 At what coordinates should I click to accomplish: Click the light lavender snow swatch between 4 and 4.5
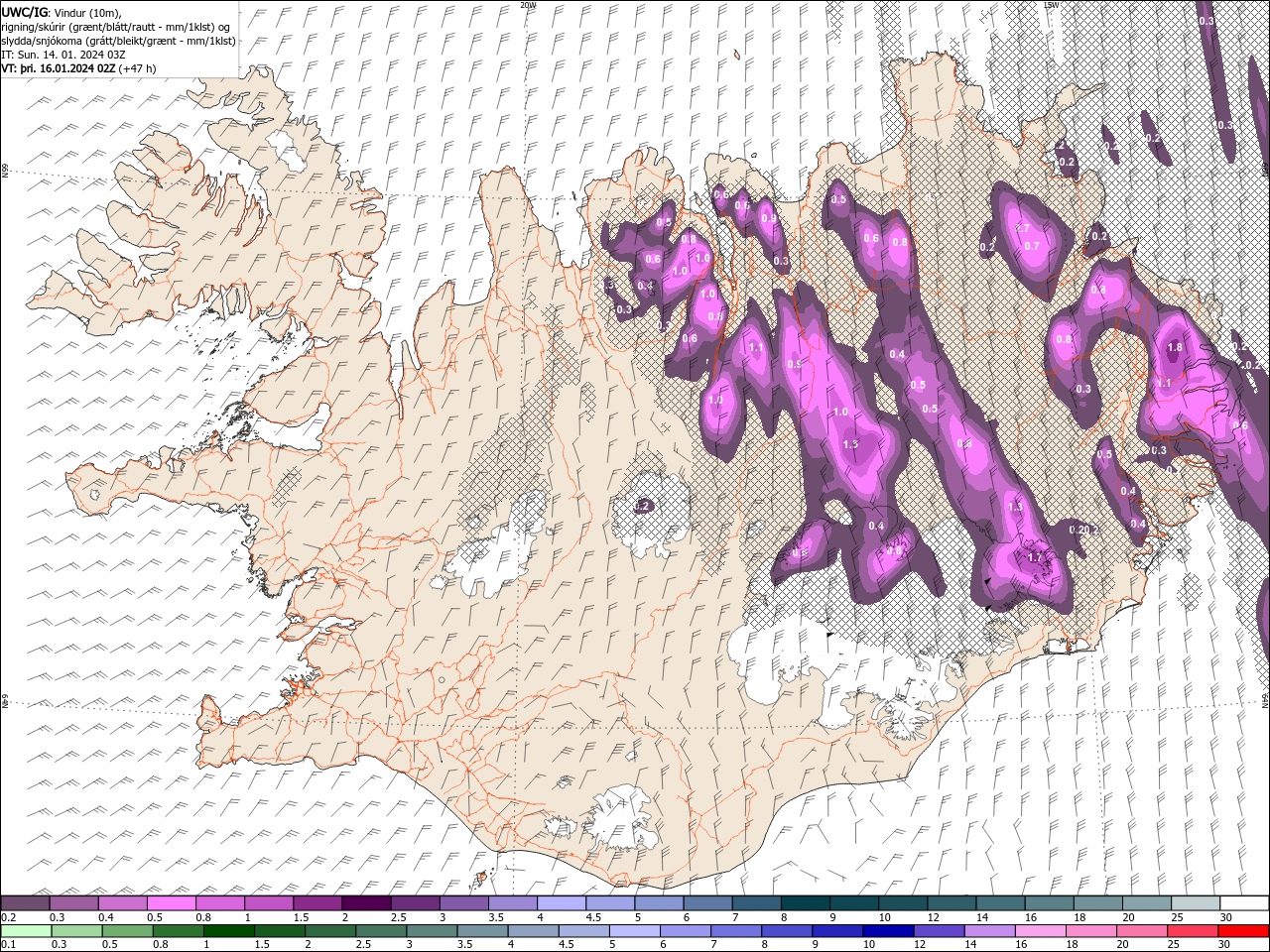click(x=560, y=903)
